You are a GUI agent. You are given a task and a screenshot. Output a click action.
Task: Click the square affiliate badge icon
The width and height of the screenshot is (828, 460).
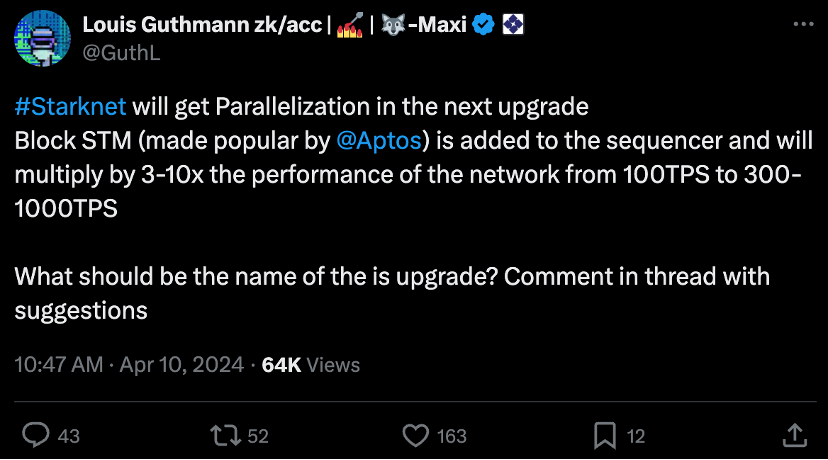pyautogui.click(x=513, y=25)
